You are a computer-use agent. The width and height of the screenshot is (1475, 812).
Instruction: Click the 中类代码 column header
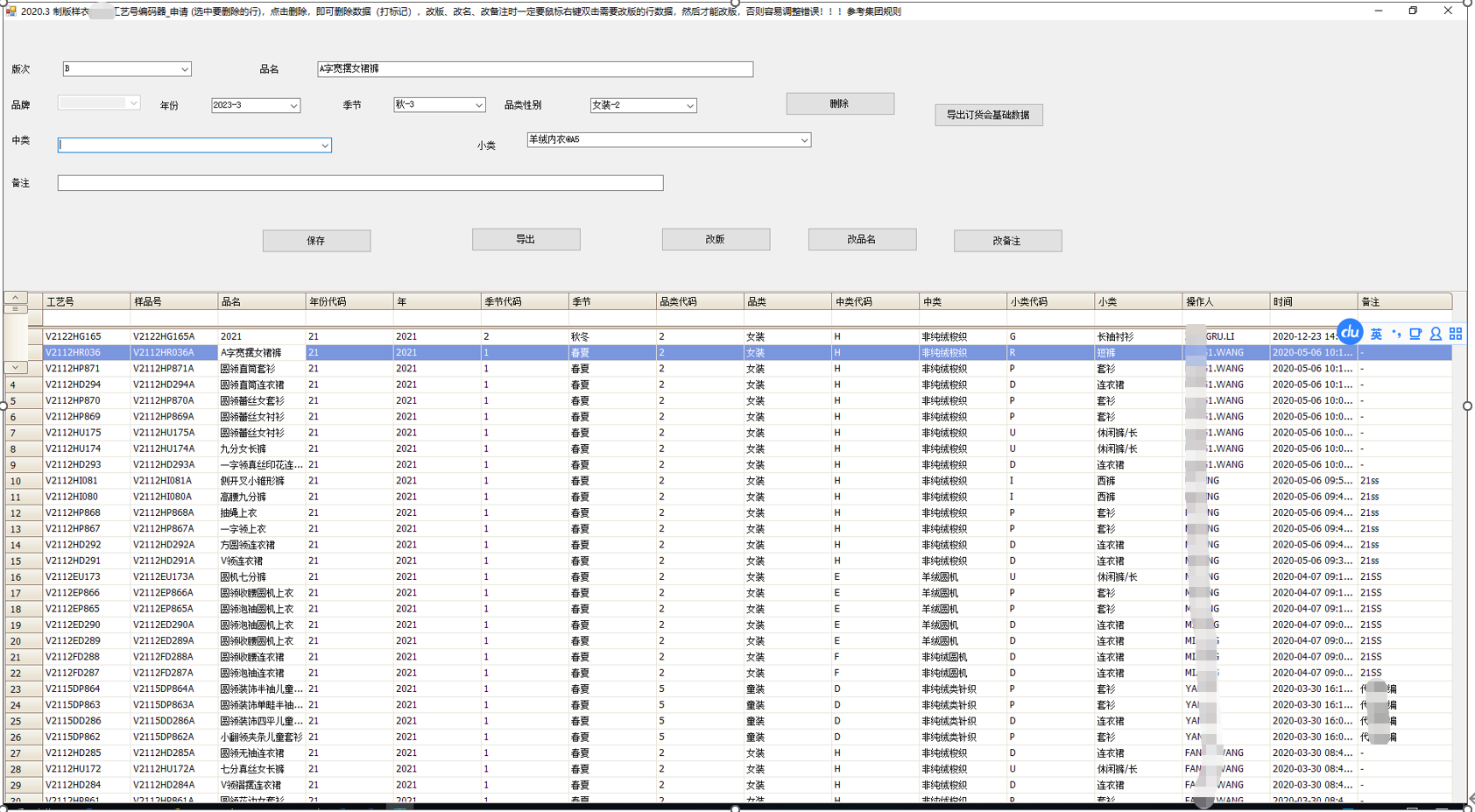point(875,301)
